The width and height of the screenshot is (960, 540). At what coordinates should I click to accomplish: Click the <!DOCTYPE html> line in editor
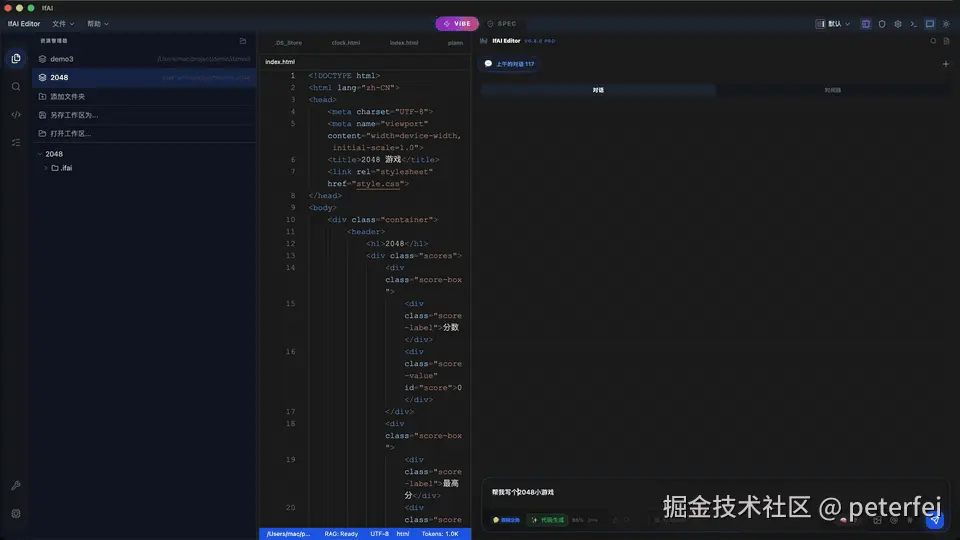click(344, 76)
